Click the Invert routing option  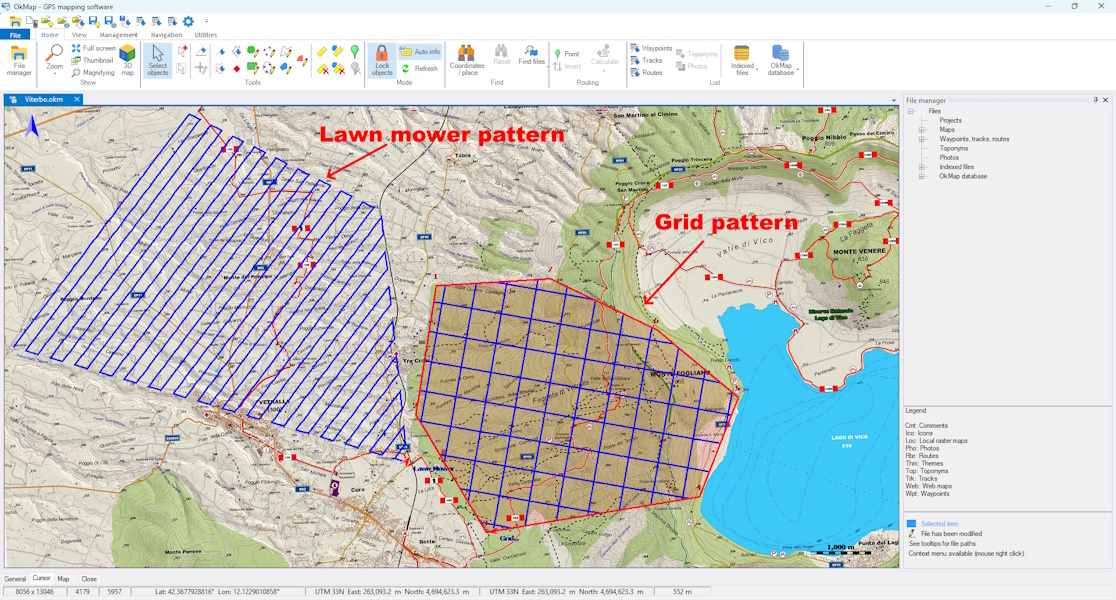tap(567, 66)
